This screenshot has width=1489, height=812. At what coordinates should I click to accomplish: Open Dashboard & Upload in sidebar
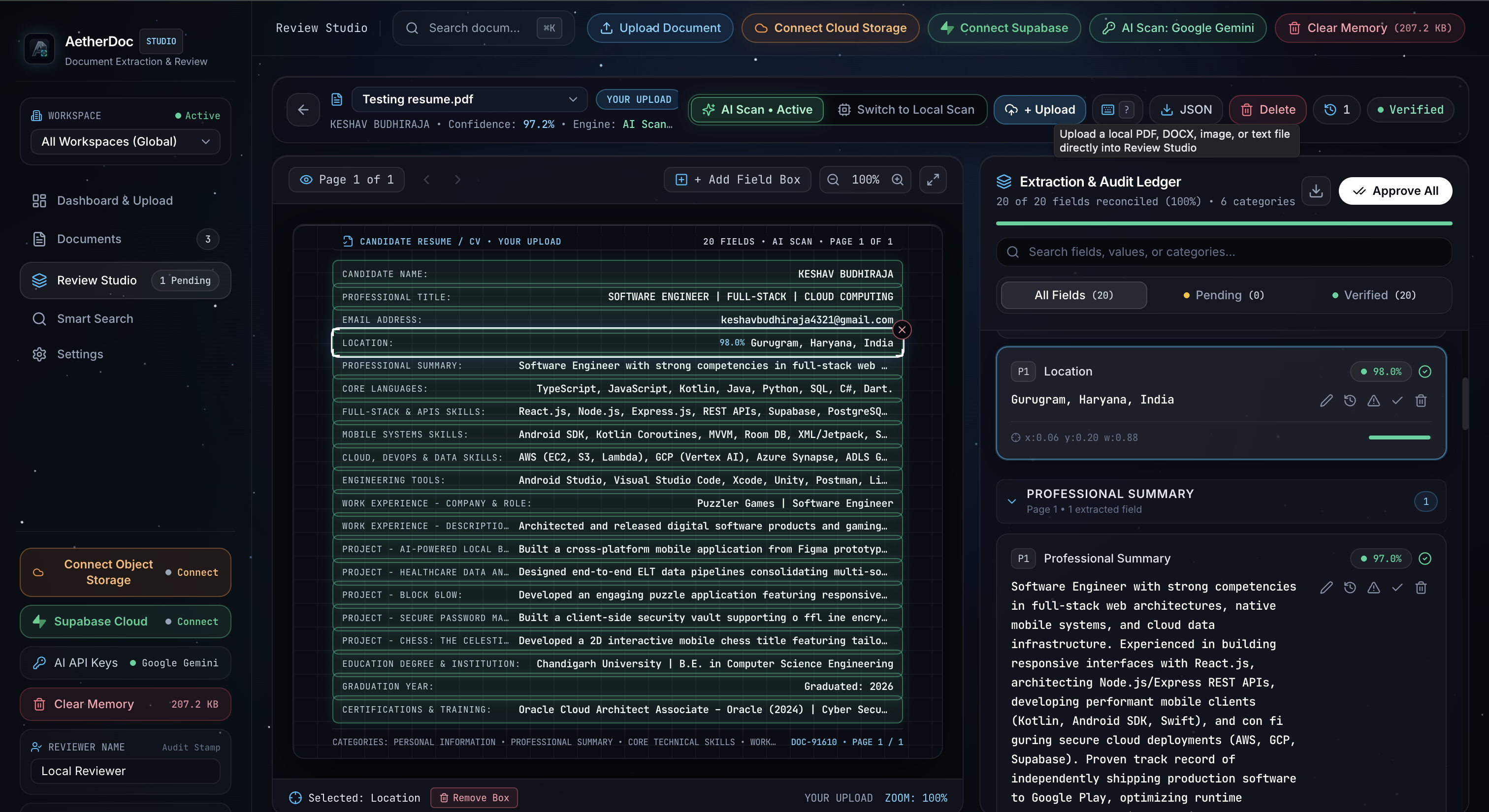[126, 200]
